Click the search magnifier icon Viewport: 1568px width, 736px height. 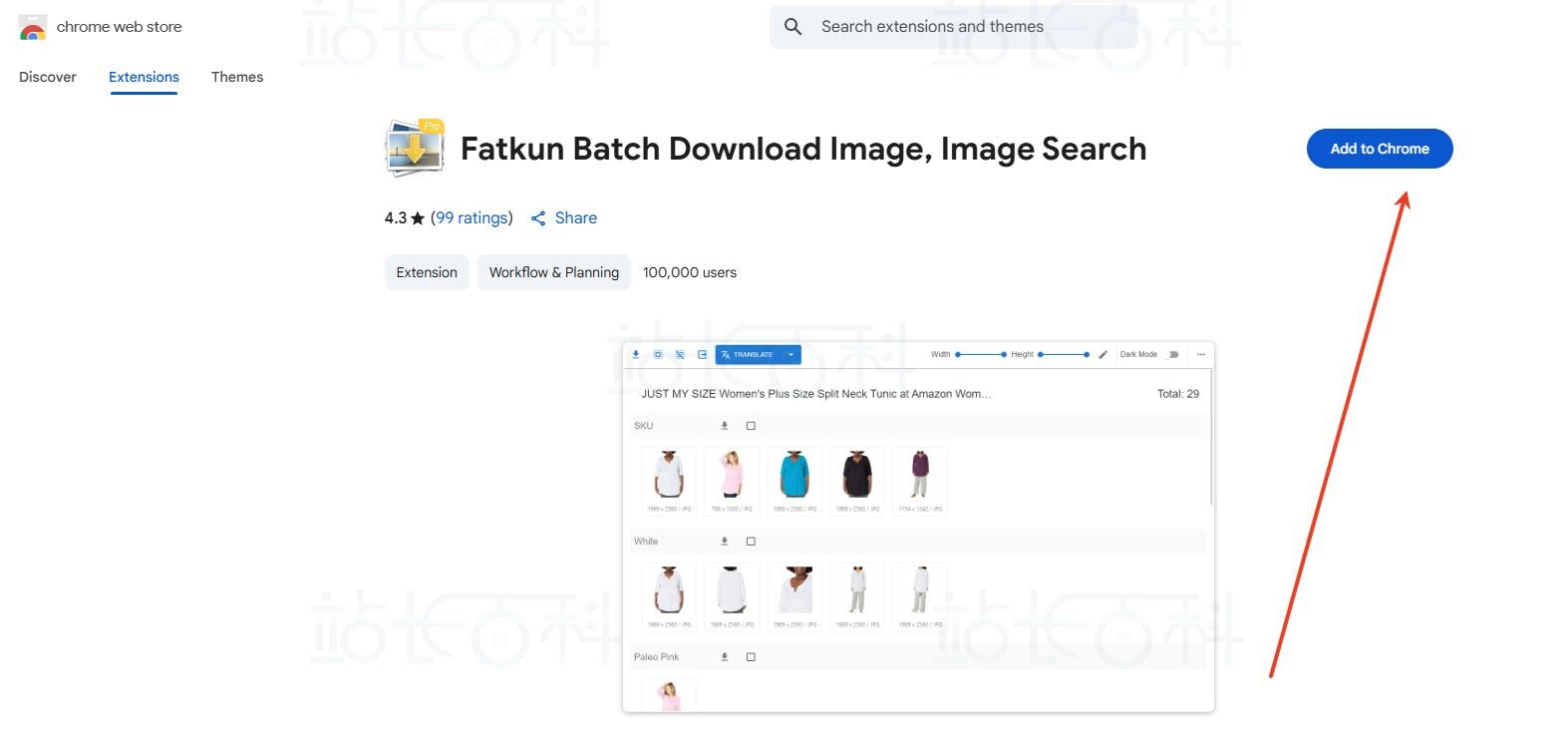[792, 27]
